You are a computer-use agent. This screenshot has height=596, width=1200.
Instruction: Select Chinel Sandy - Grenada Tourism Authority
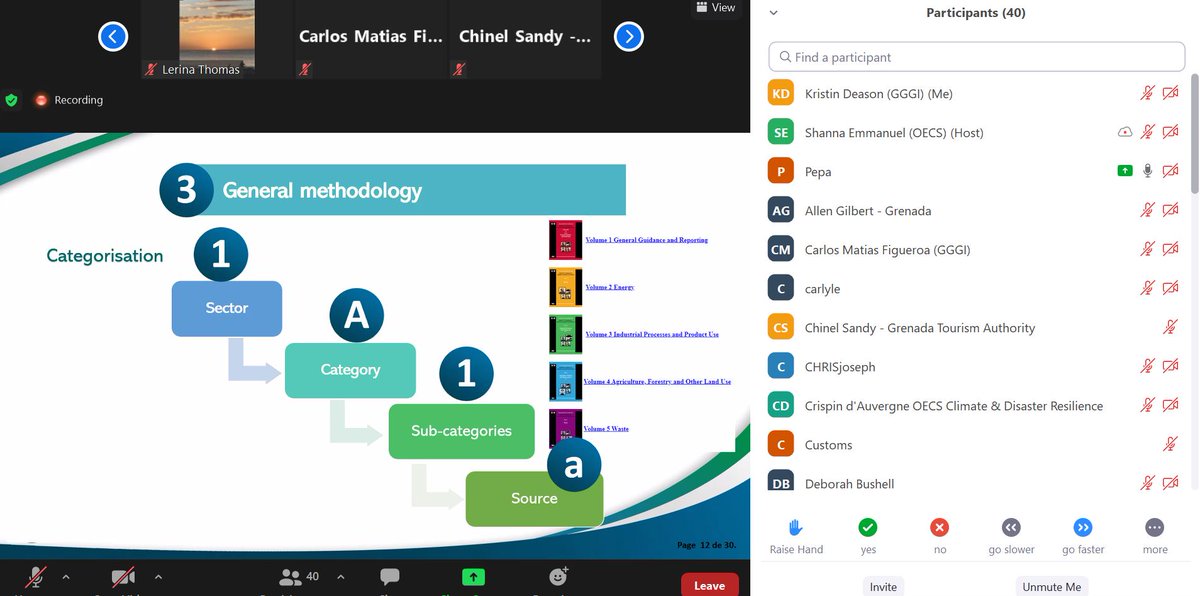pyautogui.click(x=976, y=327)
